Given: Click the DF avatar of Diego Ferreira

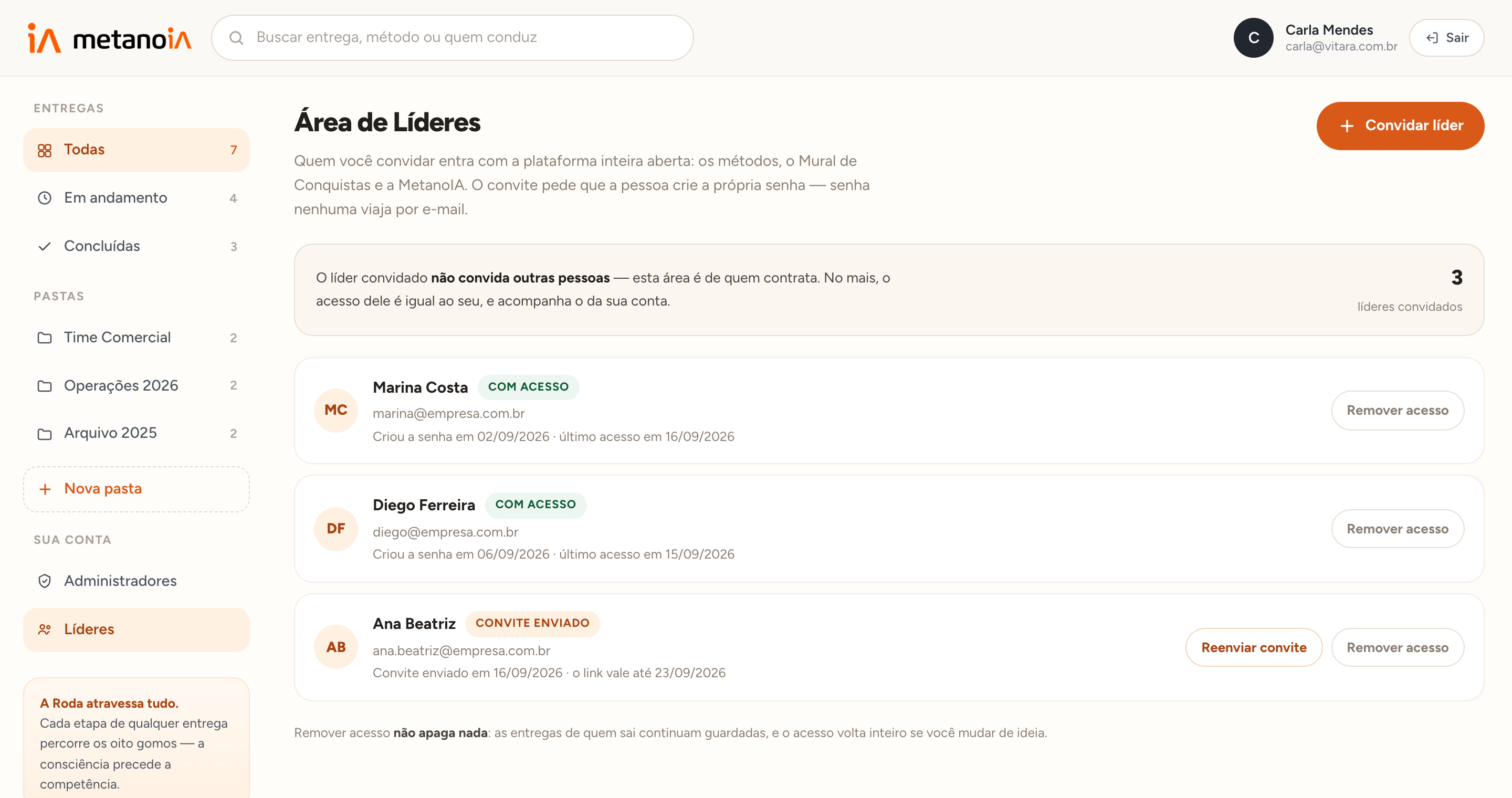Looking at the screenshot, I should [336, 529].
